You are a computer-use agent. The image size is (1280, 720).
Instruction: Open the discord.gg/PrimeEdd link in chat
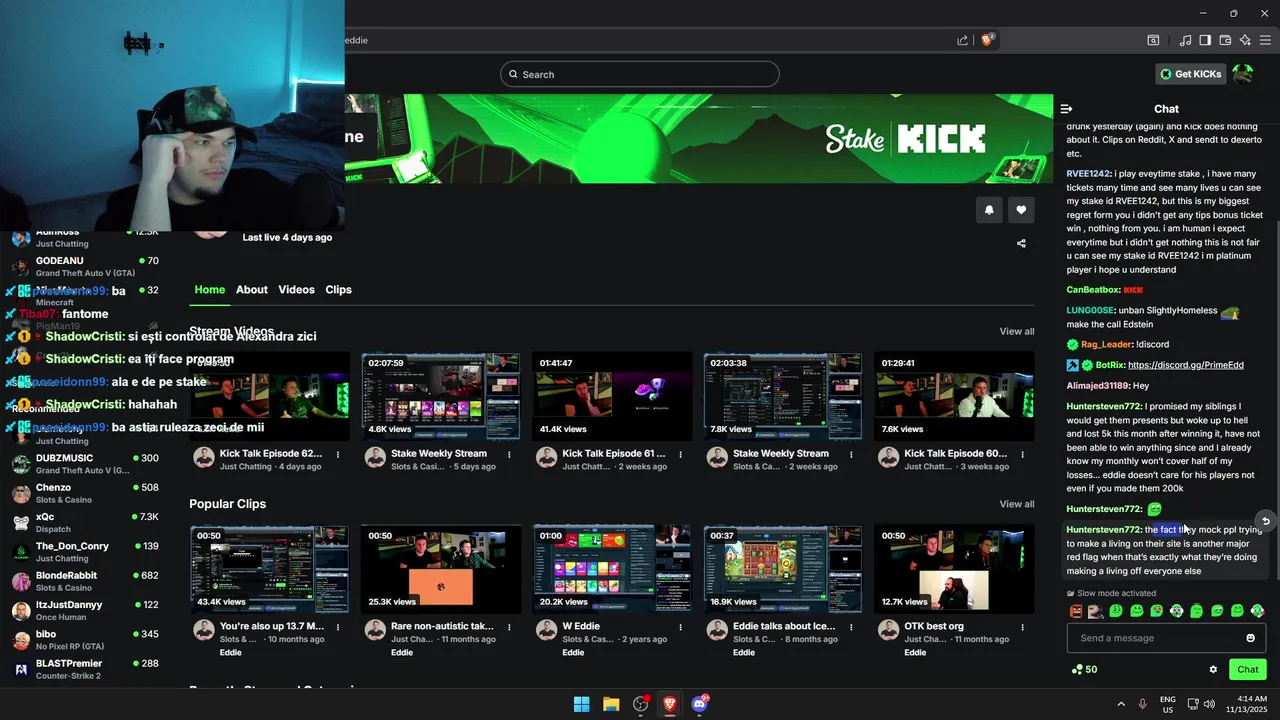click(1185, 365)
